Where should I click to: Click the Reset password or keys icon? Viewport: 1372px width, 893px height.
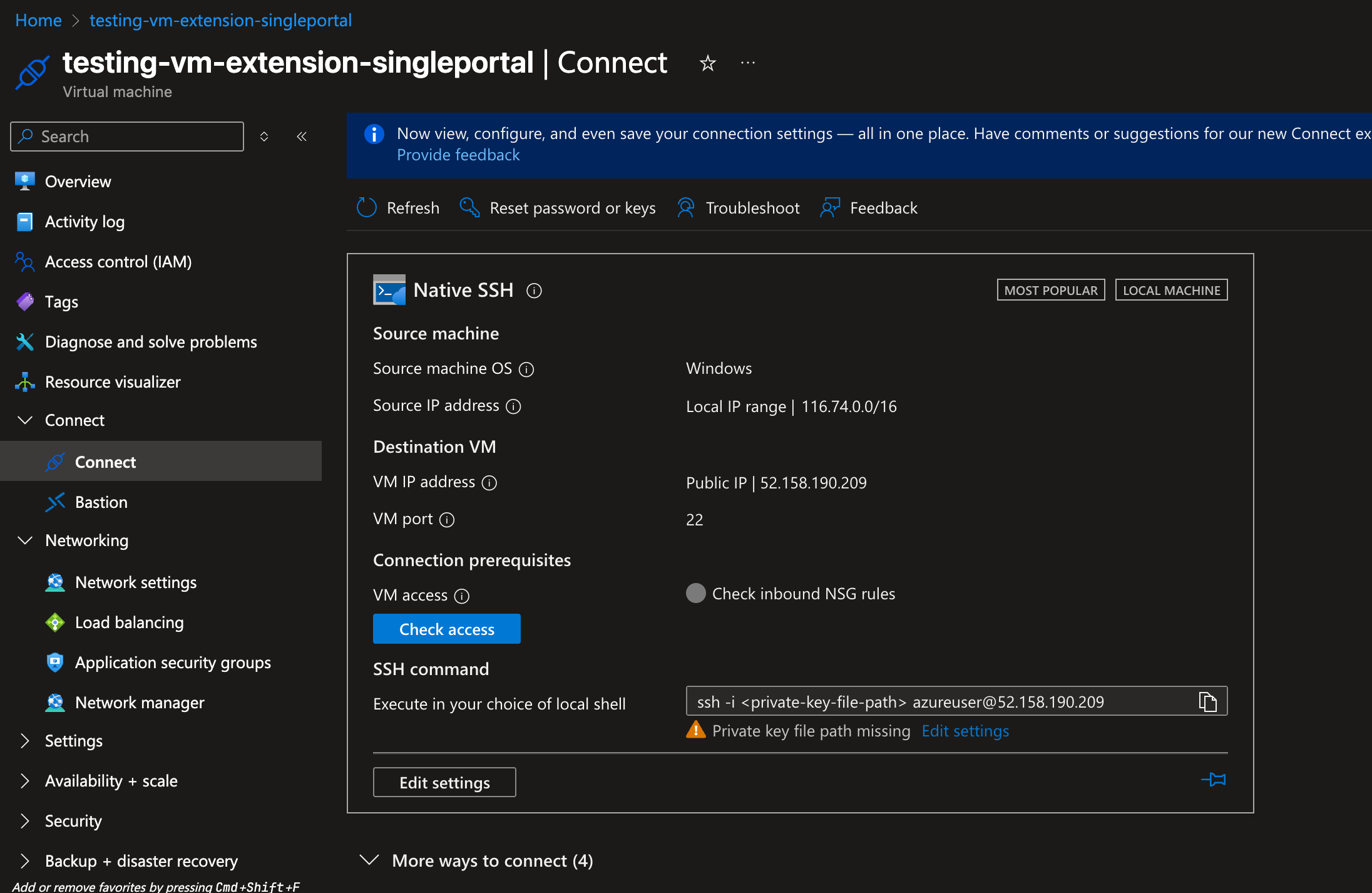point(469,207)
